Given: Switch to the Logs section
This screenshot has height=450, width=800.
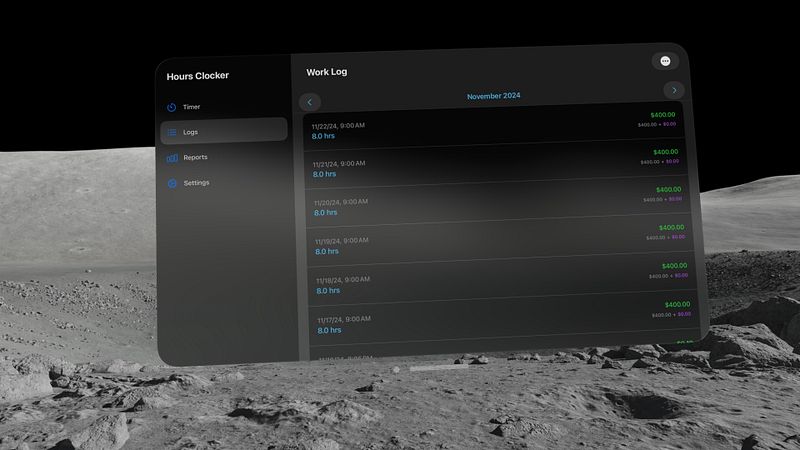Looking at the screenshot, I should pyautogui.click(x=223, y=132).
